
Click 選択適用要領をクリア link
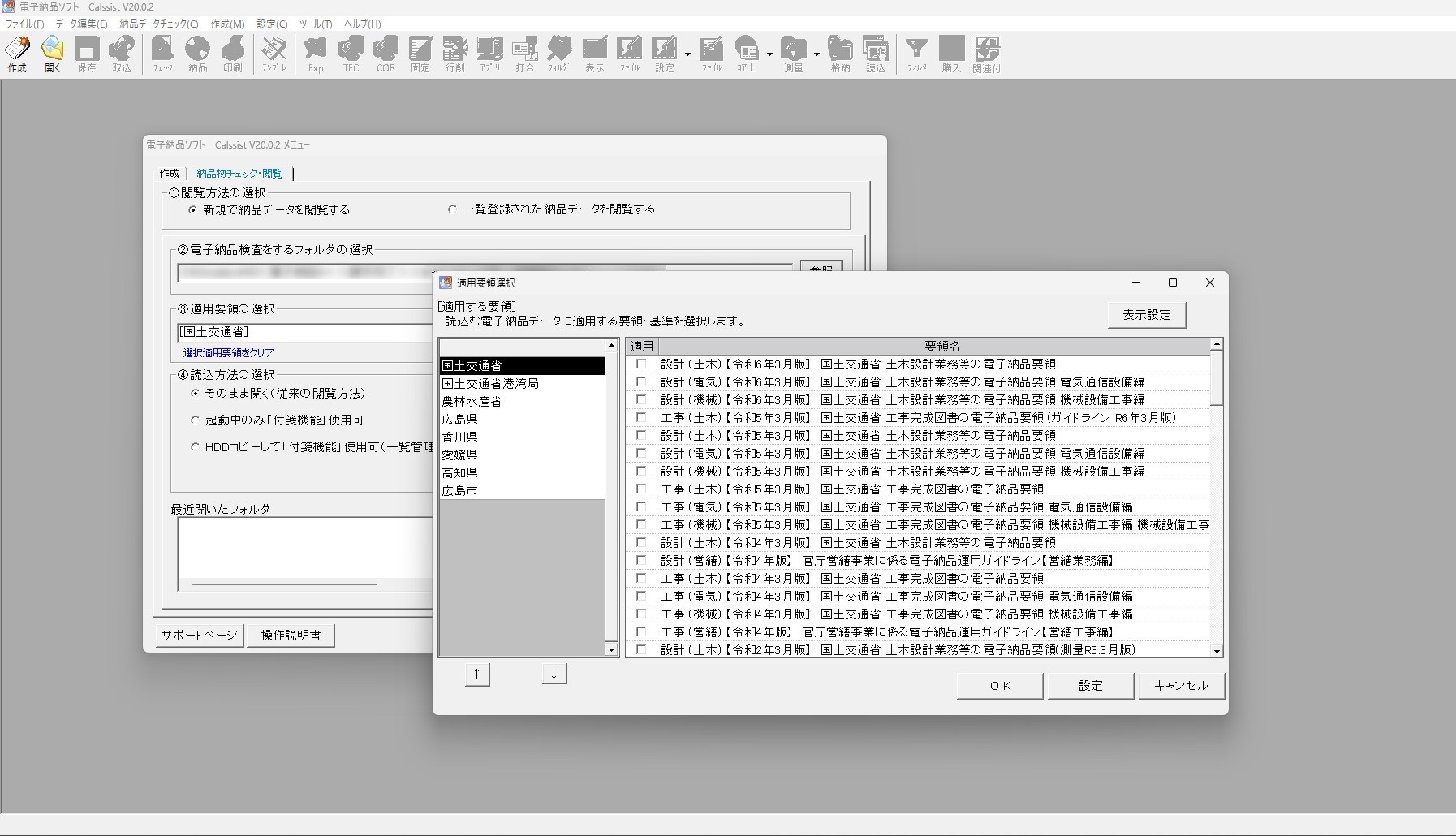(228, 353)
